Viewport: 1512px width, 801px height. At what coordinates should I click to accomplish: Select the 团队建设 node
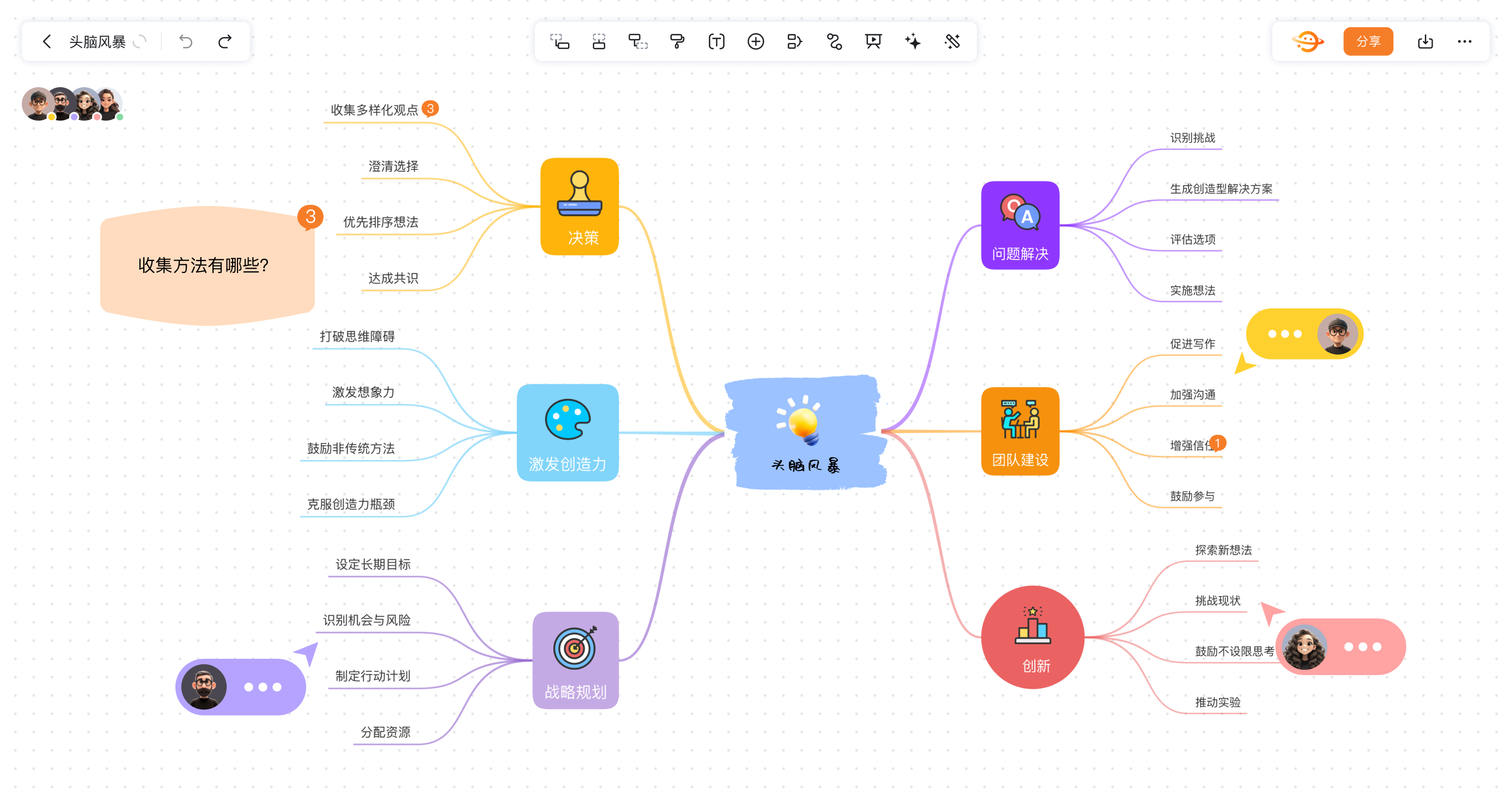coord(1020,431)
